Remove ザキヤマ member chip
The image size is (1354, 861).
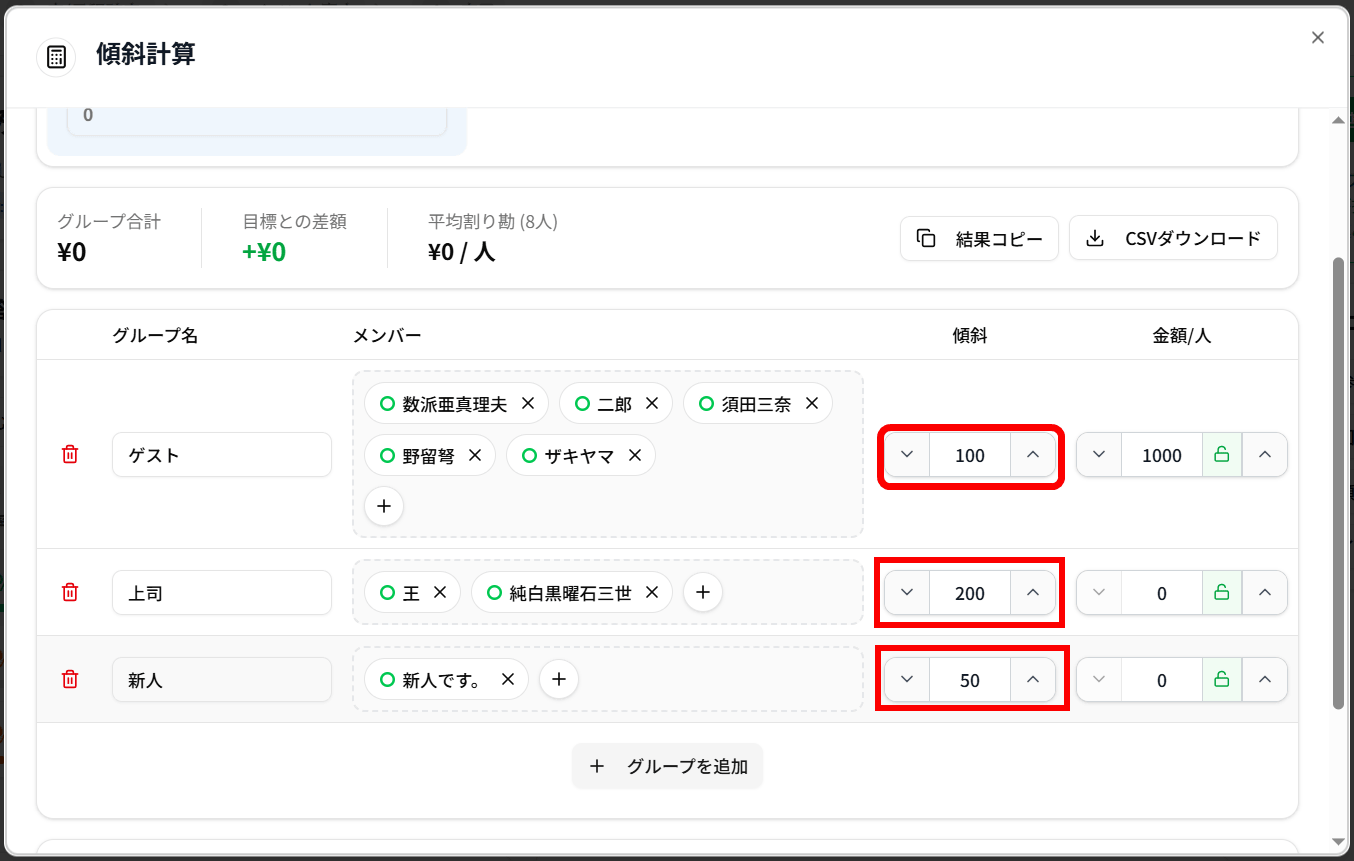tap(634, 456)
